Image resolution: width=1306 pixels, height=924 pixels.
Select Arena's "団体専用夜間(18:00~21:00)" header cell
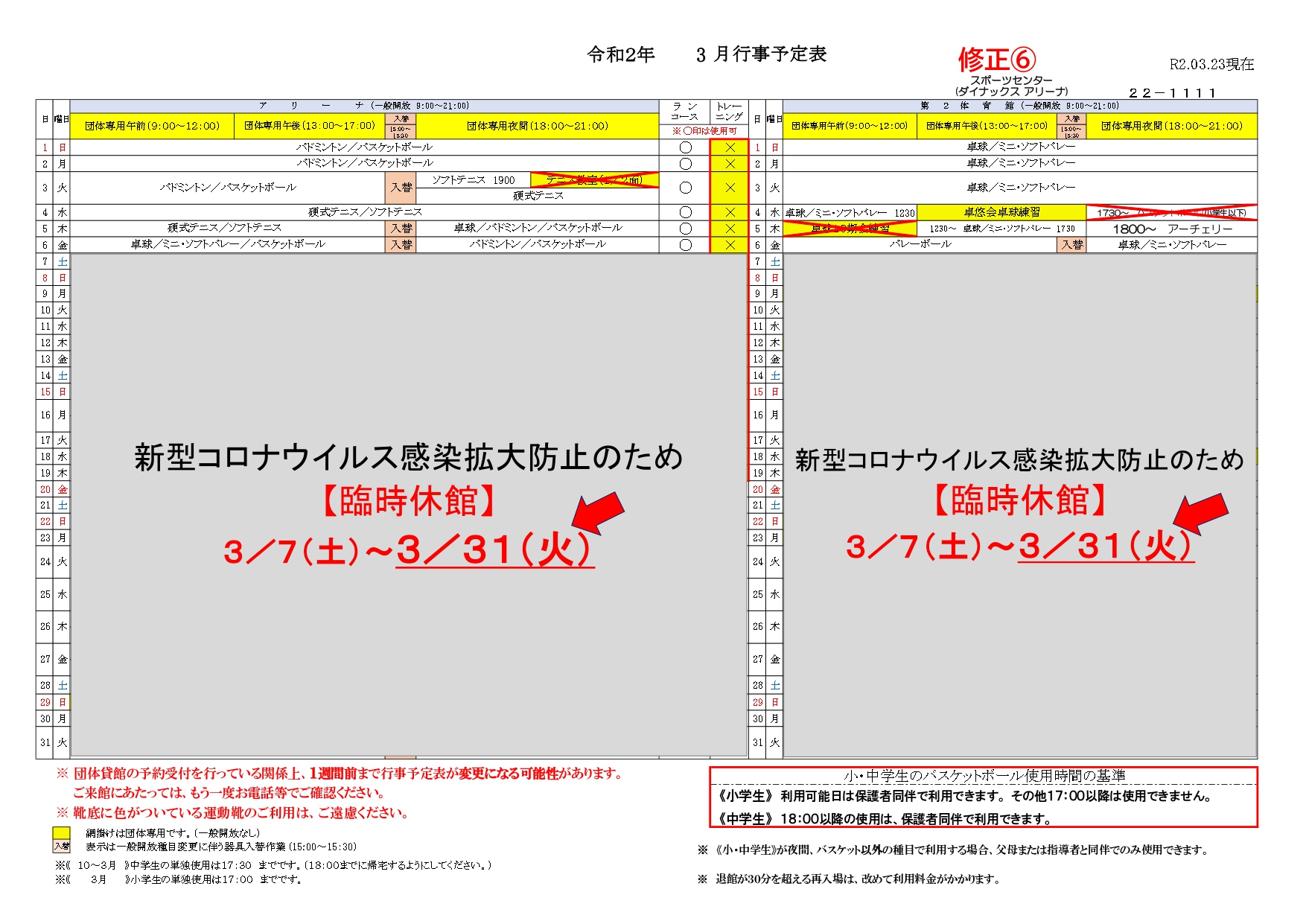coord(538,126)
